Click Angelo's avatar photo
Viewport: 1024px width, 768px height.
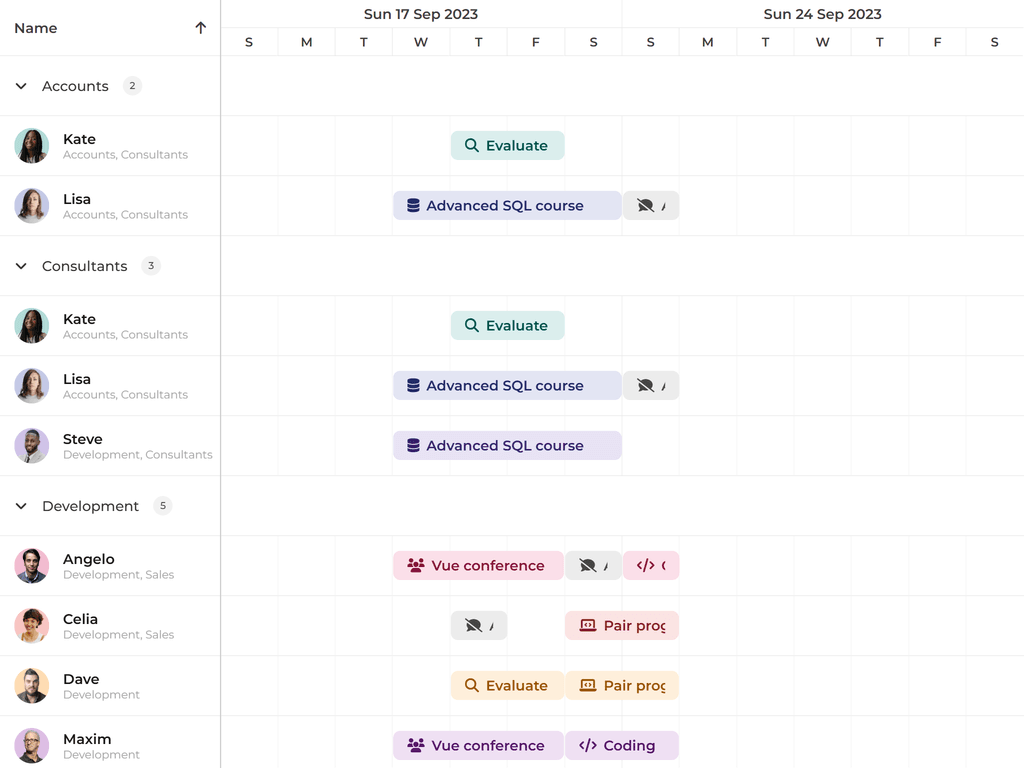(32, 566)
